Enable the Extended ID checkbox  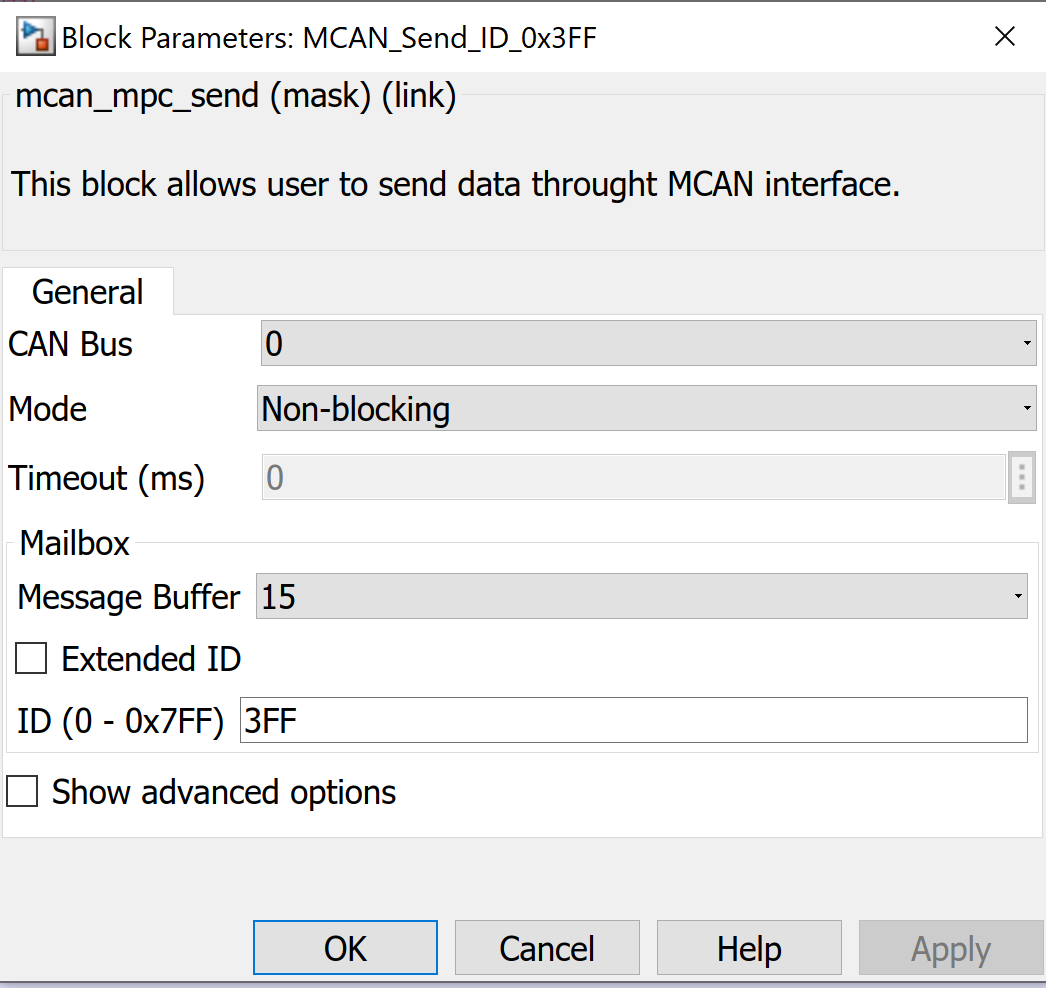pos(30,658)
